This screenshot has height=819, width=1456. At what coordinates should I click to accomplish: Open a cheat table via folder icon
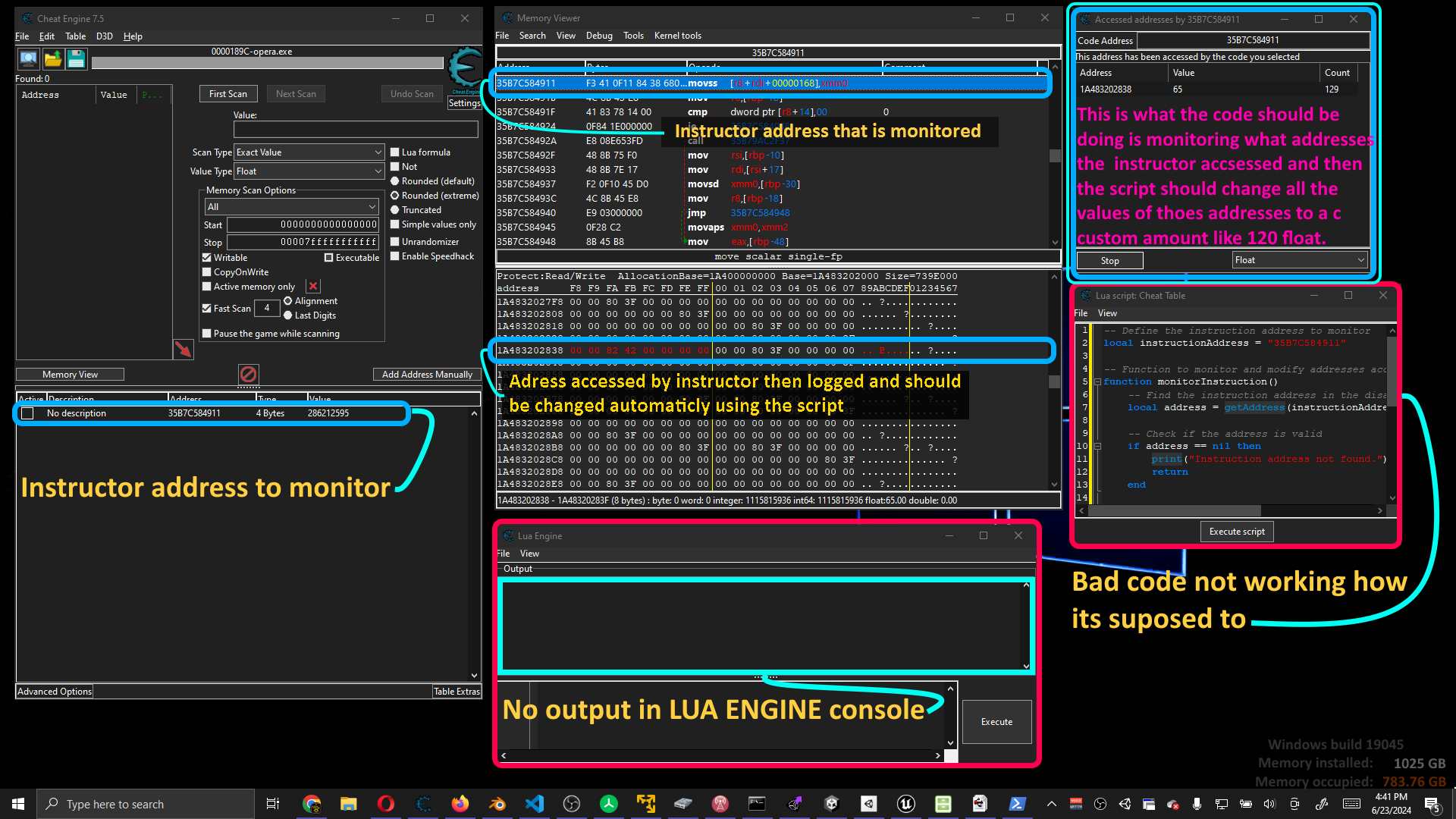point(52,58)
